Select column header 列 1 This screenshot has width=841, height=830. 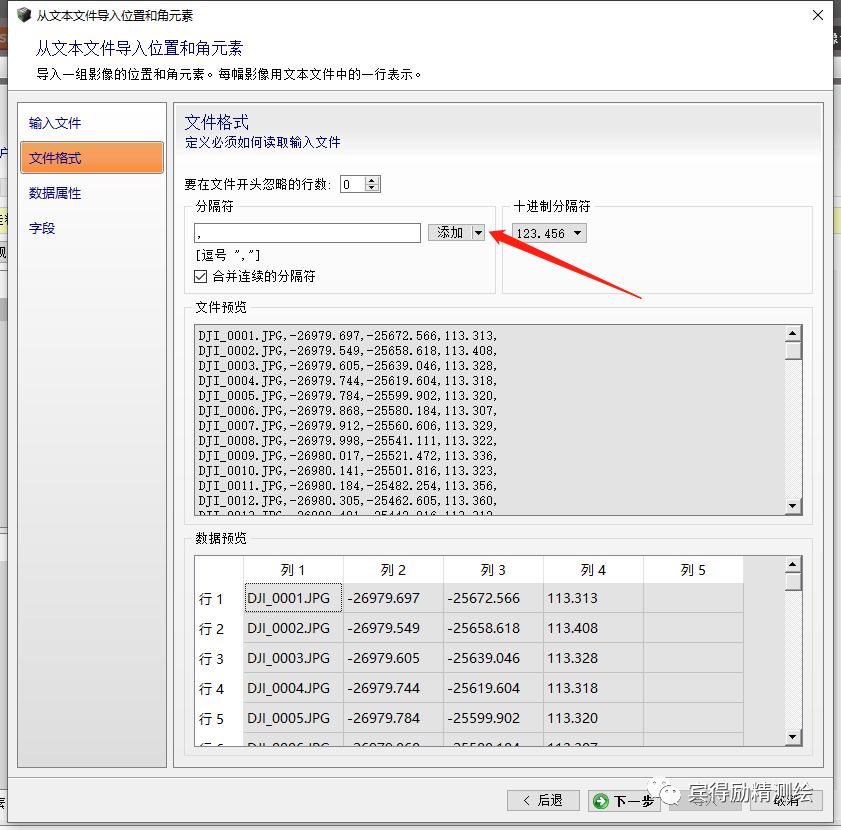click(x=293, y=570)
